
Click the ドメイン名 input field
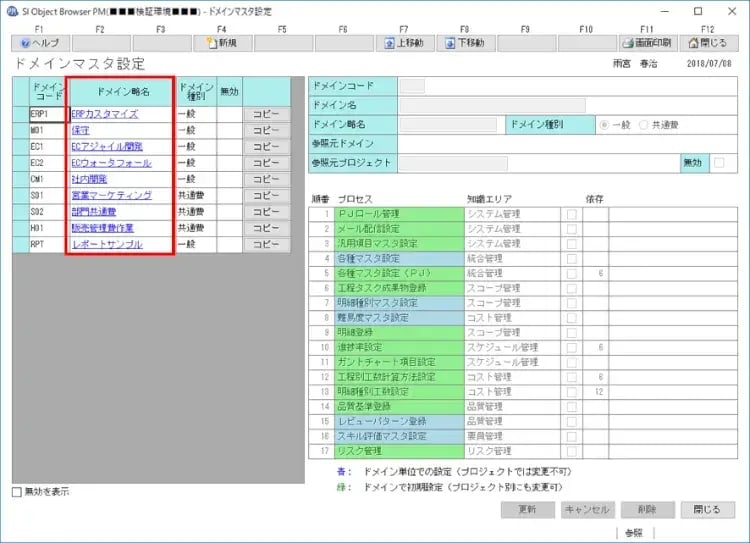coord(492,105)
